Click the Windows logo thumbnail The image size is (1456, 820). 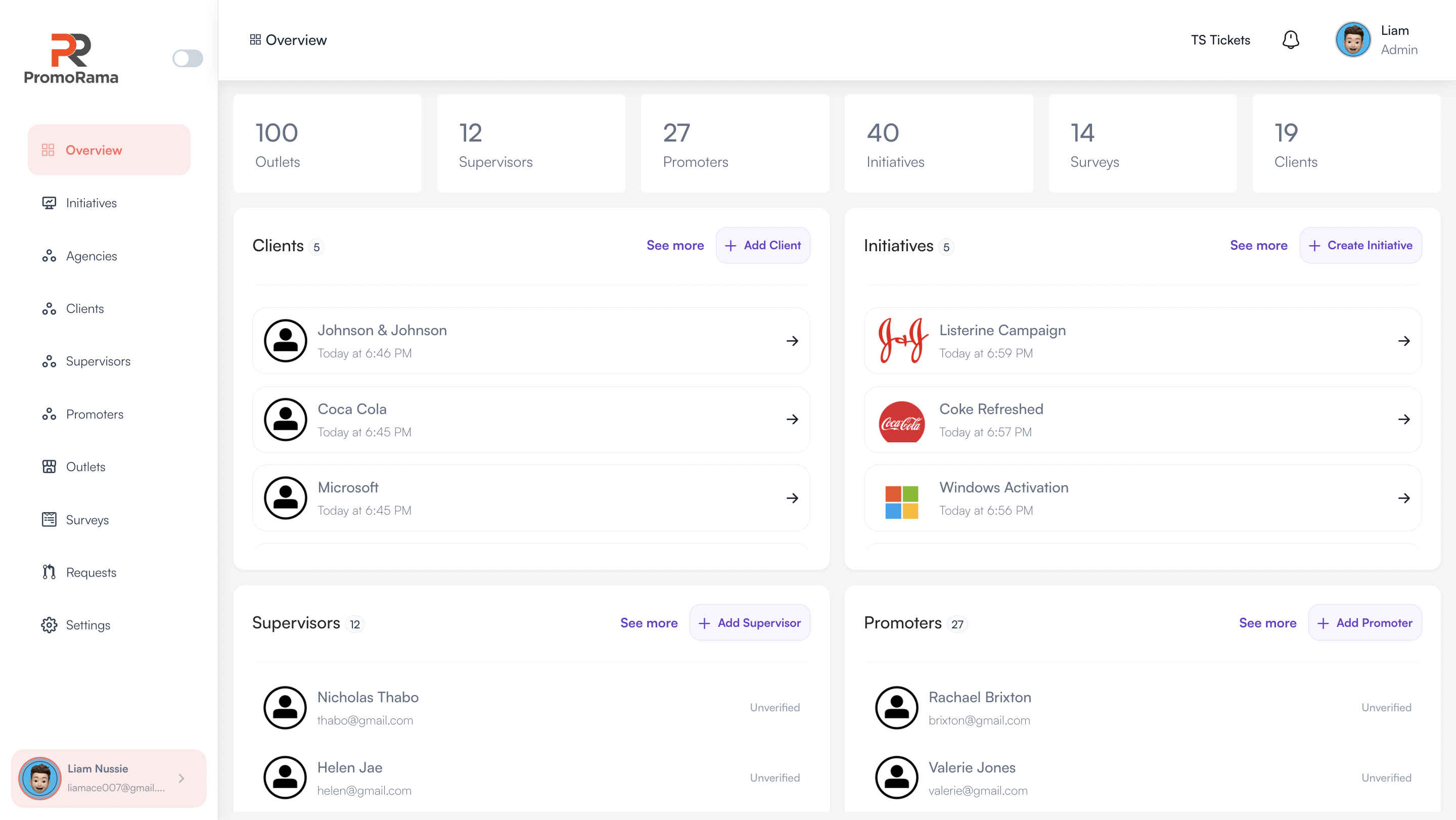click(x=901, y=502)
